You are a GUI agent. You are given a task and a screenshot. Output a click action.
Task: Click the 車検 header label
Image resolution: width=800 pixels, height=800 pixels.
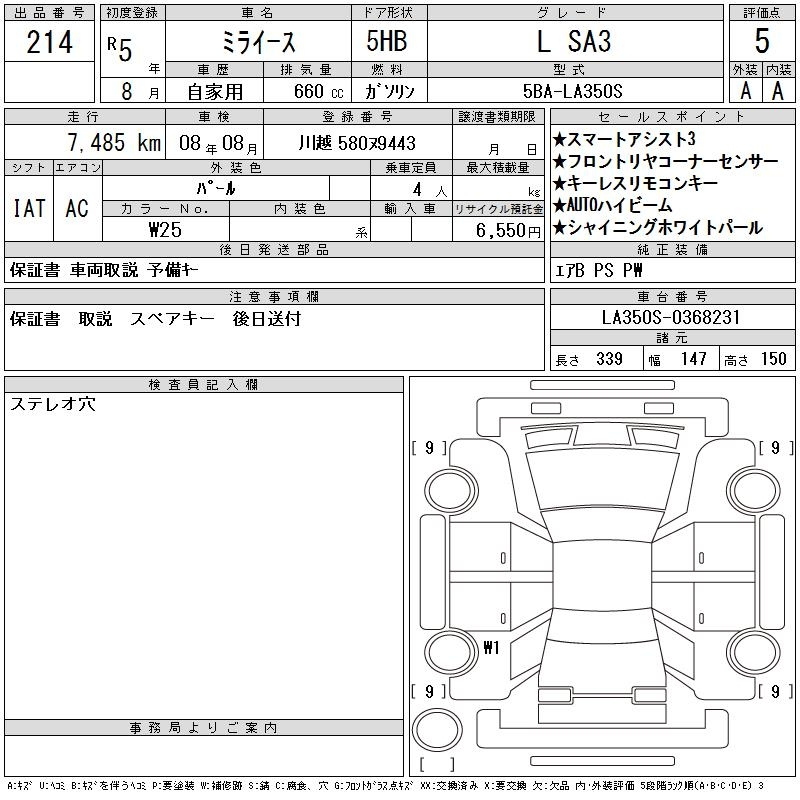pyautogui.click(x=214, y=117)
